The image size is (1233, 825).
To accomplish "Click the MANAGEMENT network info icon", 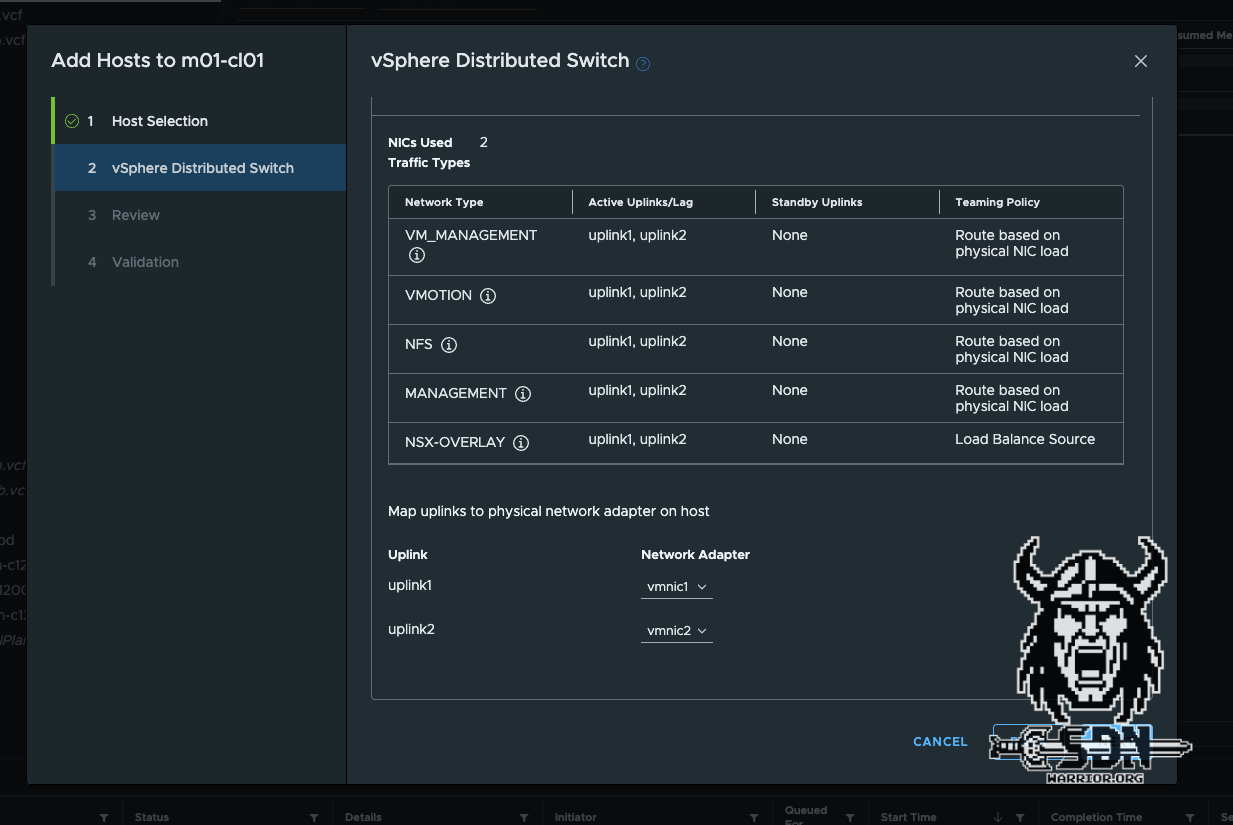I will 523,394.
